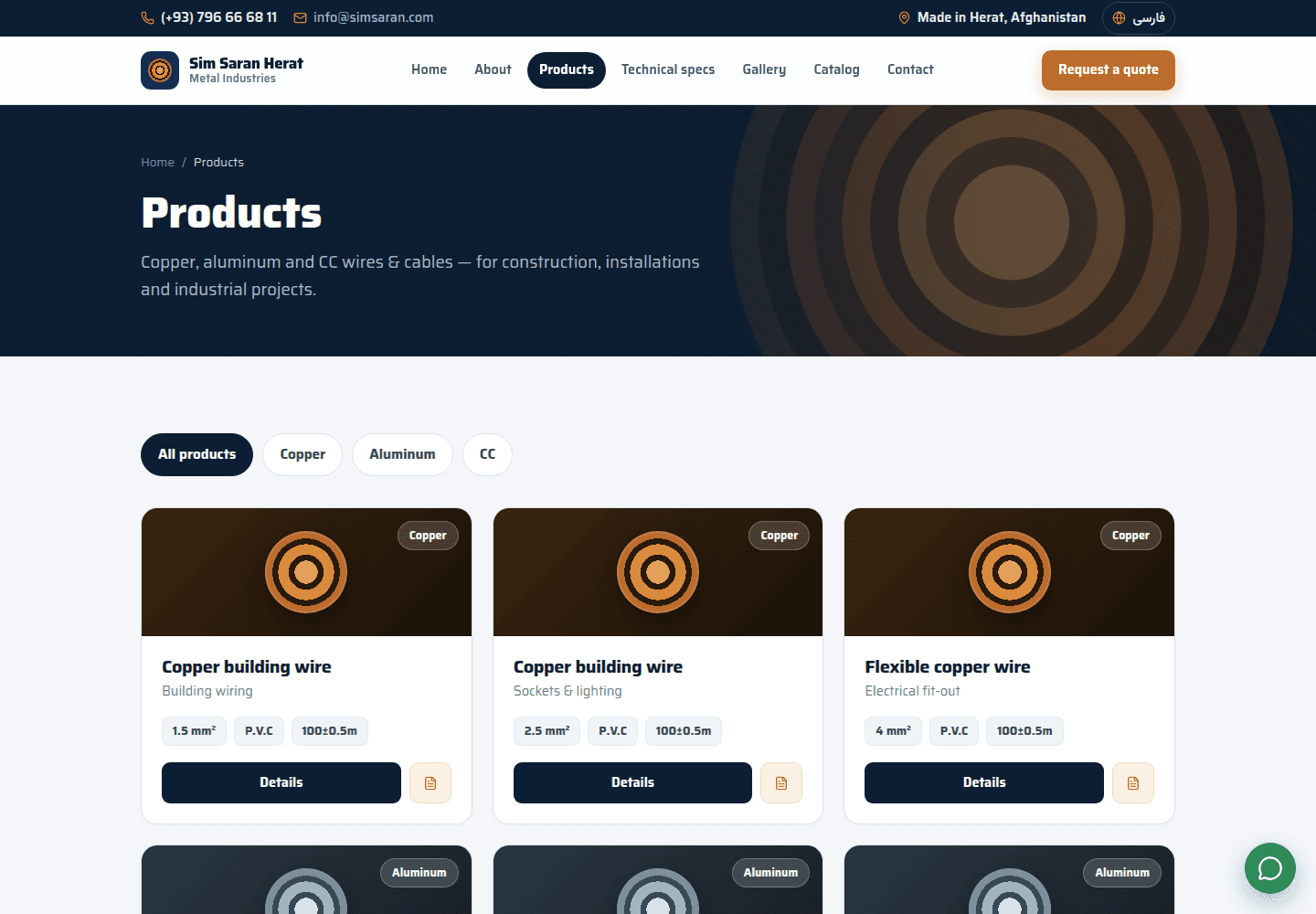This screenshot has width=1316, height=914.
Task: Filter products by Copper
Action: click(x=302, y=454)
